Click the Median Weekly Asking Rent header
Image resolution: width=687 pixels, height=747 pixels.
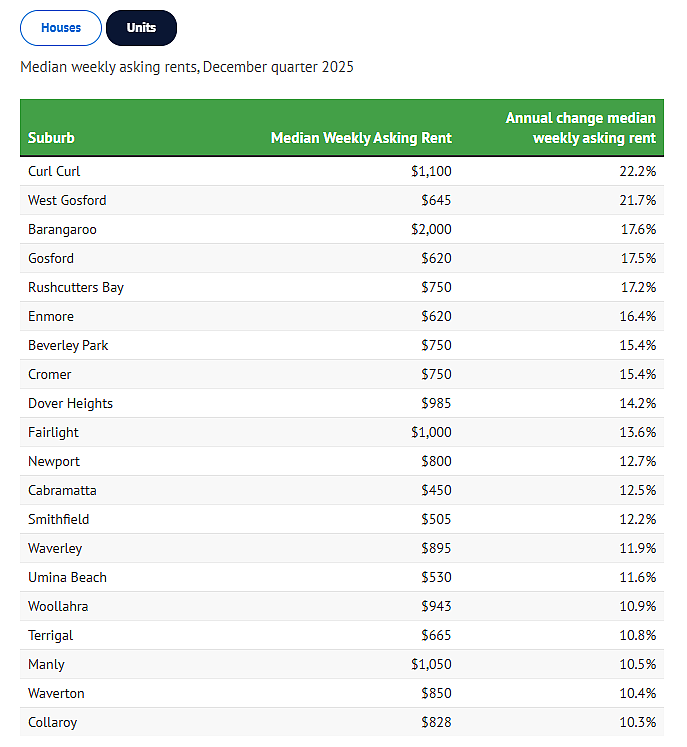(361, 138)
